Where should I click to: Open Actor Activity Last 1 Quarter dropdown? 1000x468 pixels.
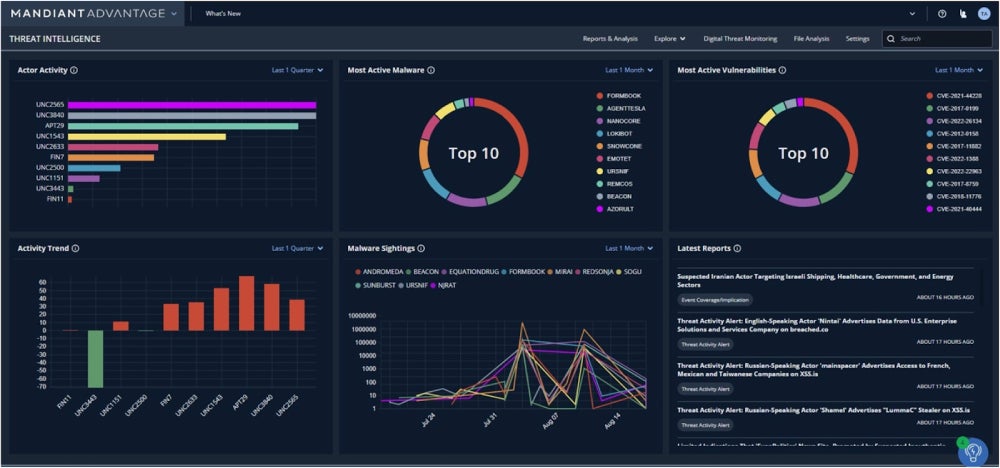[x=297, y=70]
